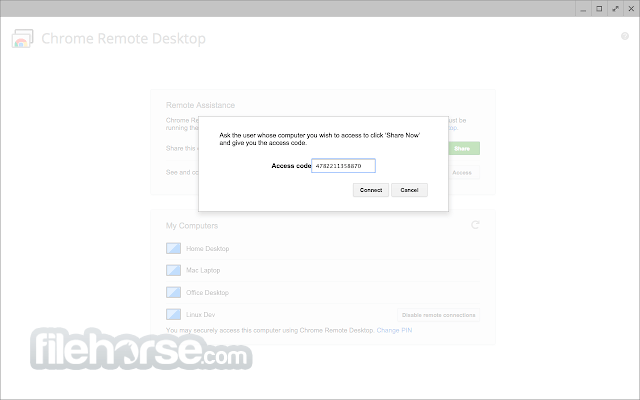Select the Office Desktop computer icon
The width and height of the screenshot is (640, 400).
click(x=173, y=292)
